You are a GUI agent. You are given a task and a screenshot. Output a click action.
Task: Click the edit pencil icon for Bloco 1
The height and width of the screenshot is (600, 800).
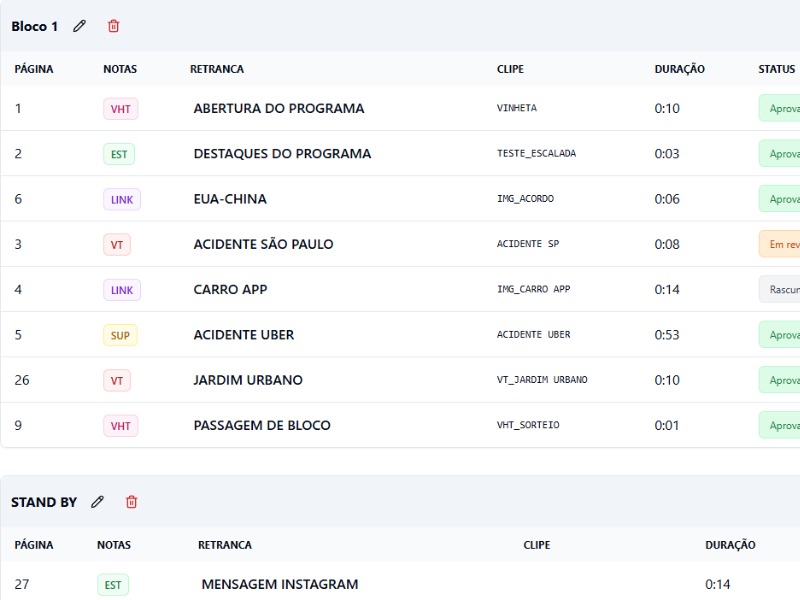click(x=80, y=26)
